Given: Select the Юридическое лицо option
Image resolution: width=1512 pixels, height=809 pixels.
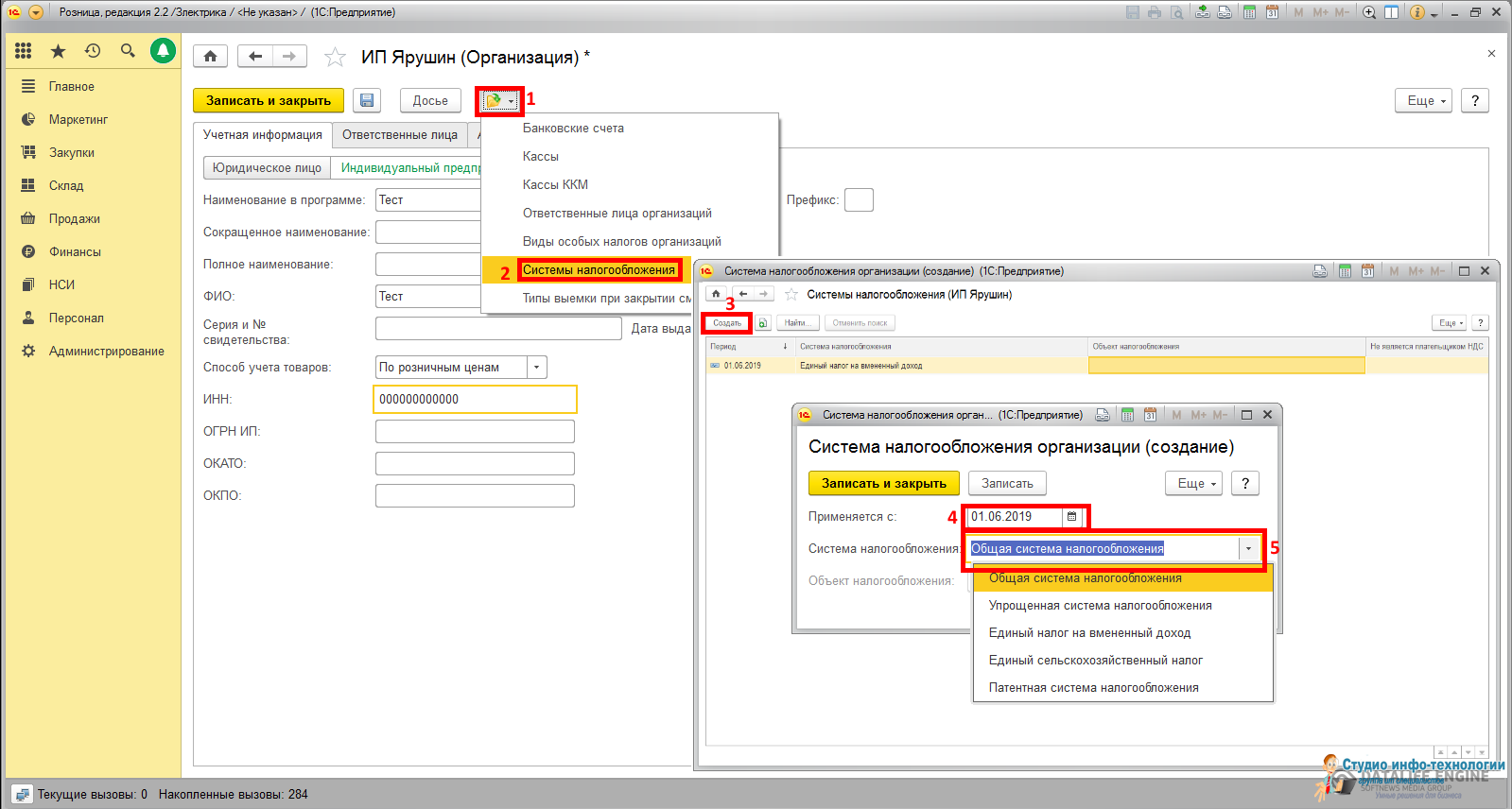Looking at the screenshot, I should pos(267,168).
